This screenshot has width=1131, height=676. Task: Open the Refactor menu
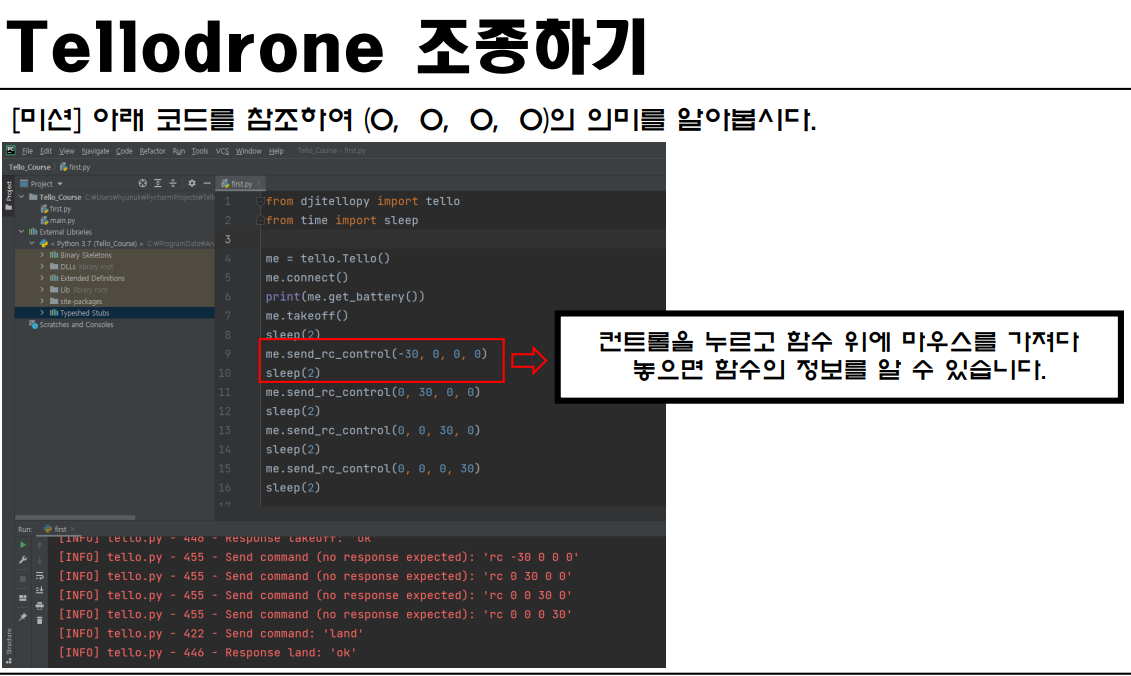pyautogui.click(x=152, y=151)
